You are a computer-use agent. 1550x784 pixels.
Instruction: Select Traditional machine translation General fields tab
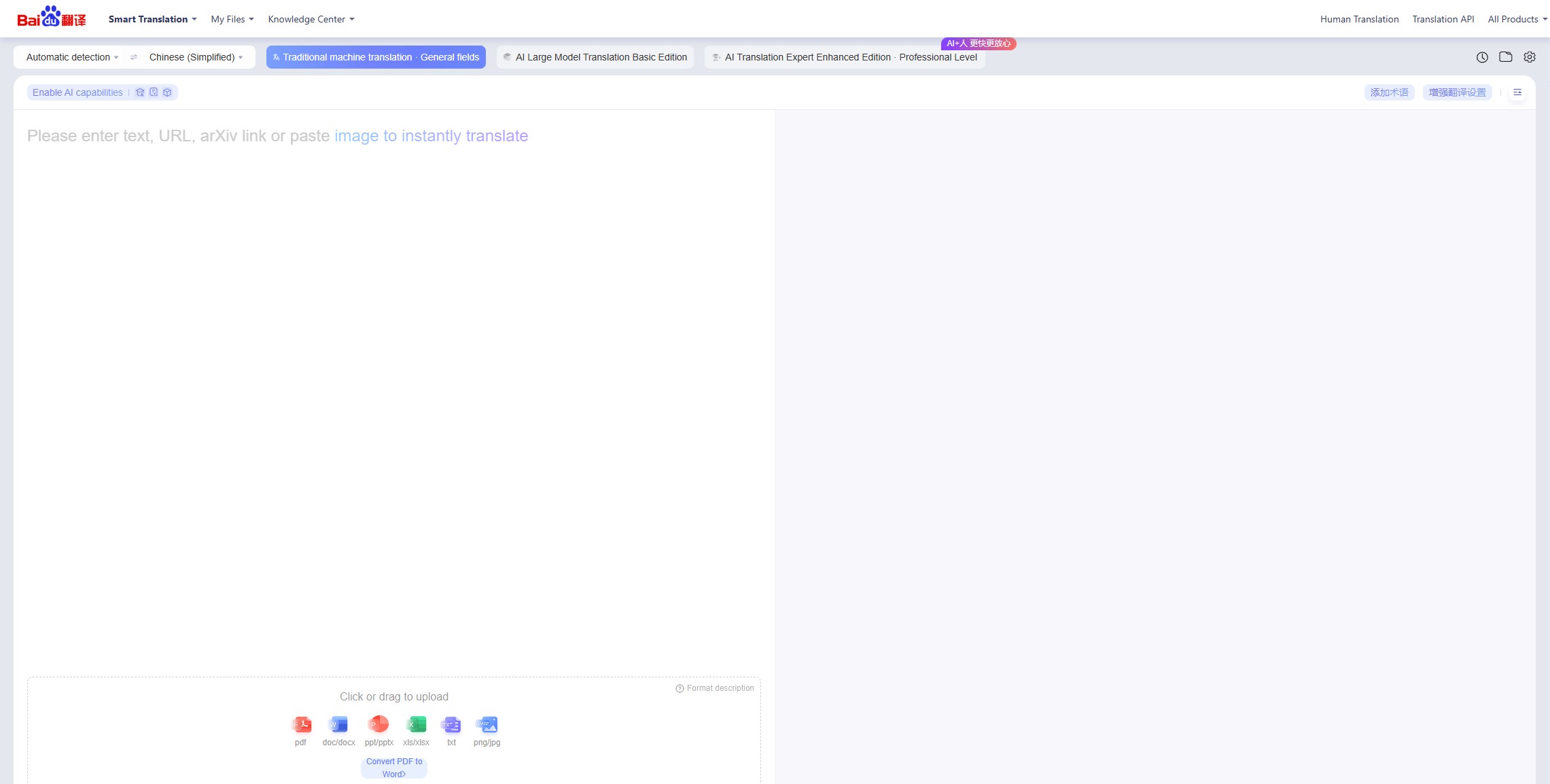click(x=376, y=57)
